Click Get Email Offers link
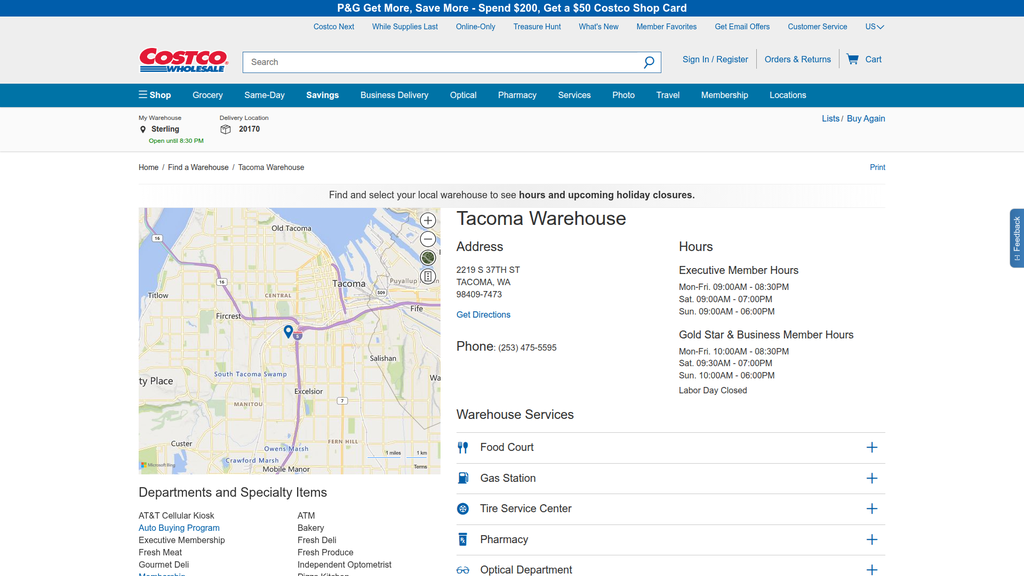 point(742,27)
